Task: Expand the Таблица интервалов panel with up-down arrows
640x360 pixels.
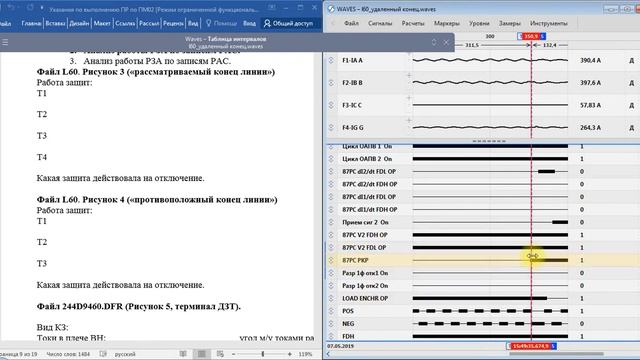Action: pos(434,42)
